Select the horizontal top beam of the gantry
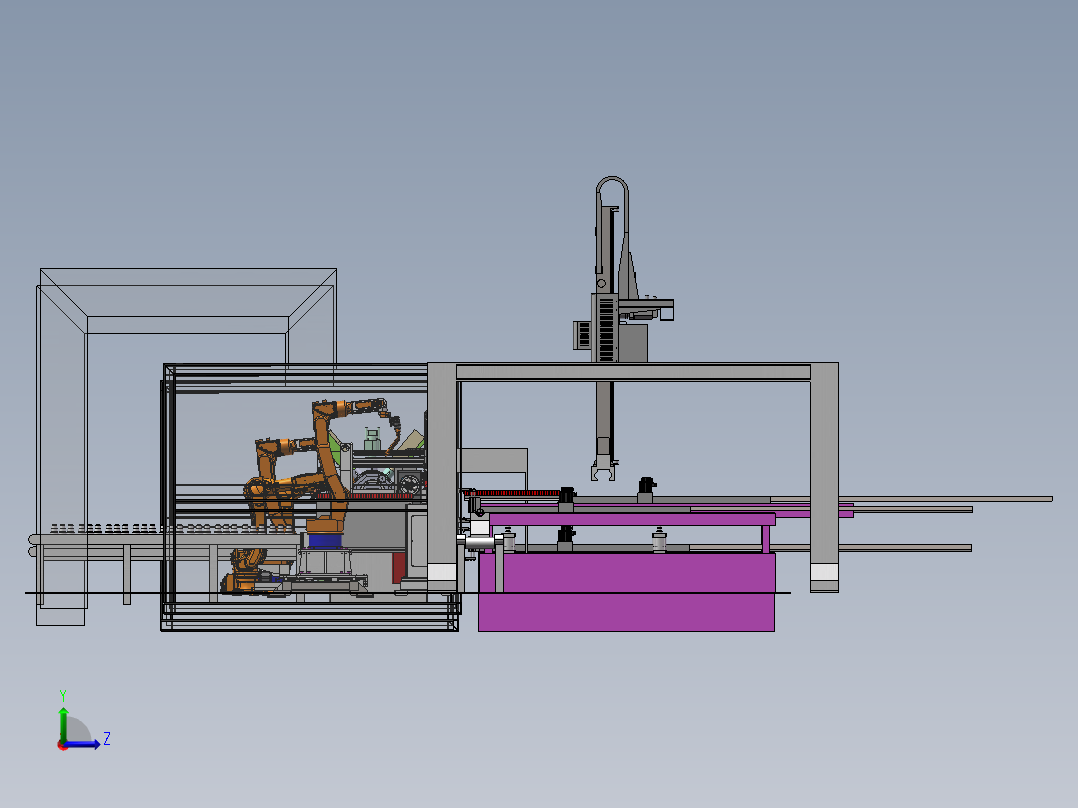This screenshot has width=1078, height=808. (632, 371)
